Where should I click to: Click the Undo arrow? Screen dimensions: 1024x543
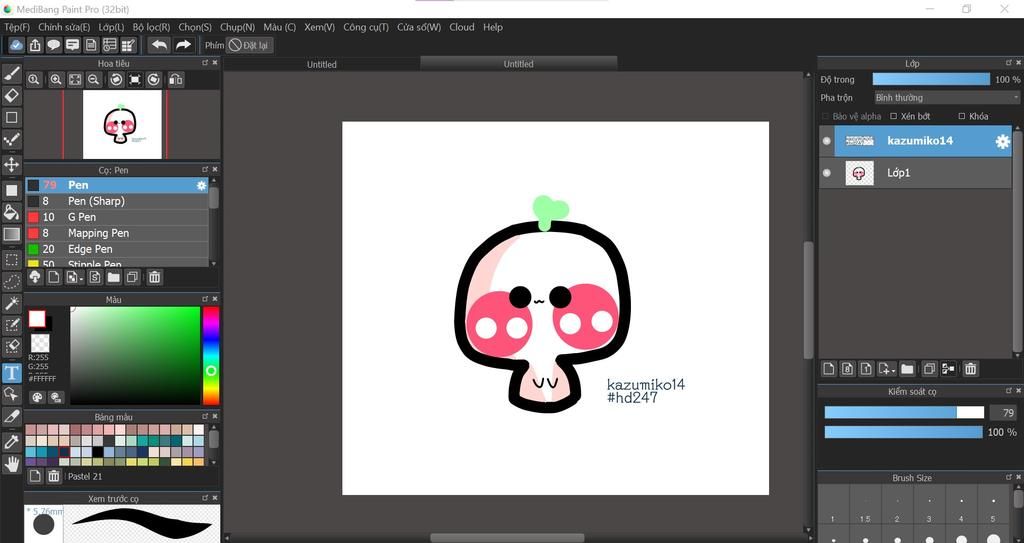point(159,45)
